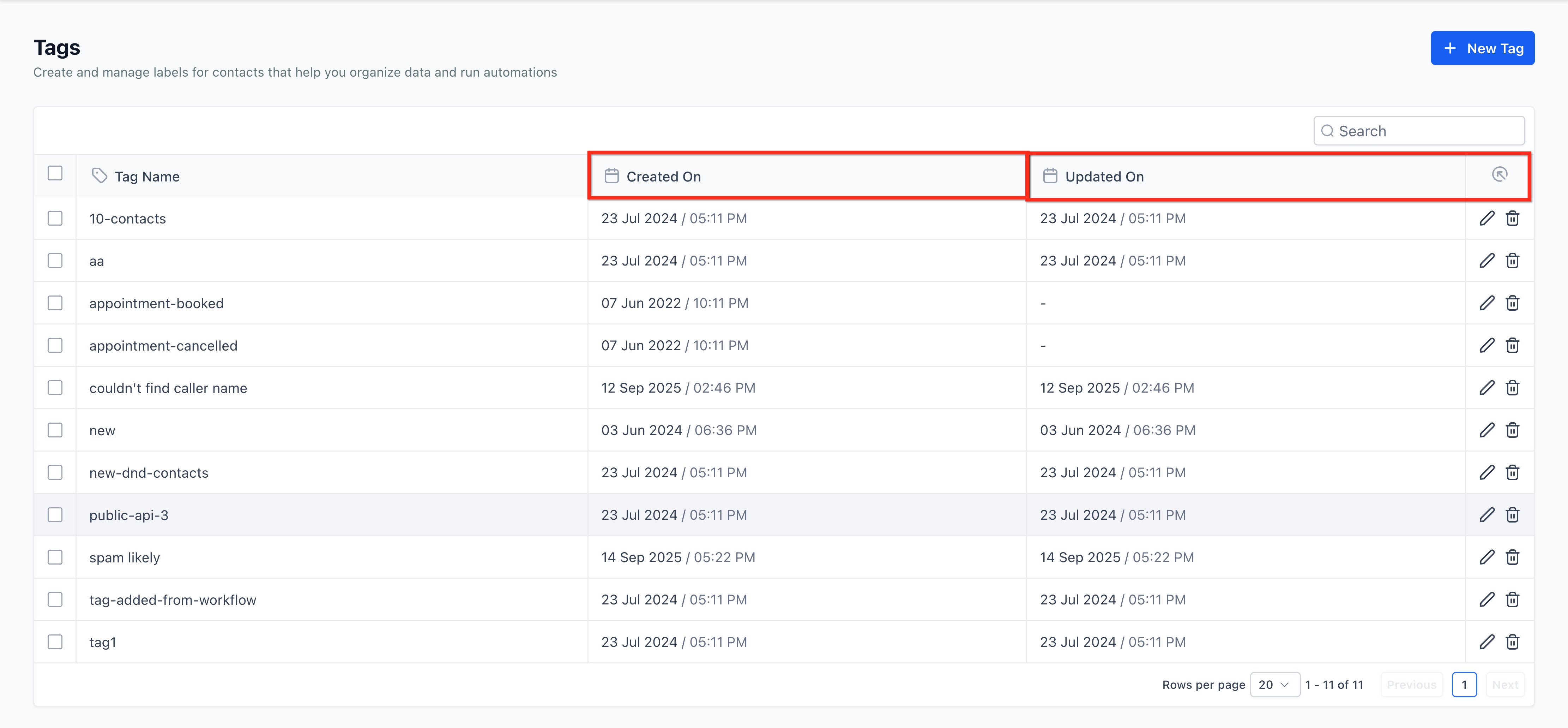Edit the spam likely tag
This screenshot has width=1568, height=728.
click(1486, 557)
